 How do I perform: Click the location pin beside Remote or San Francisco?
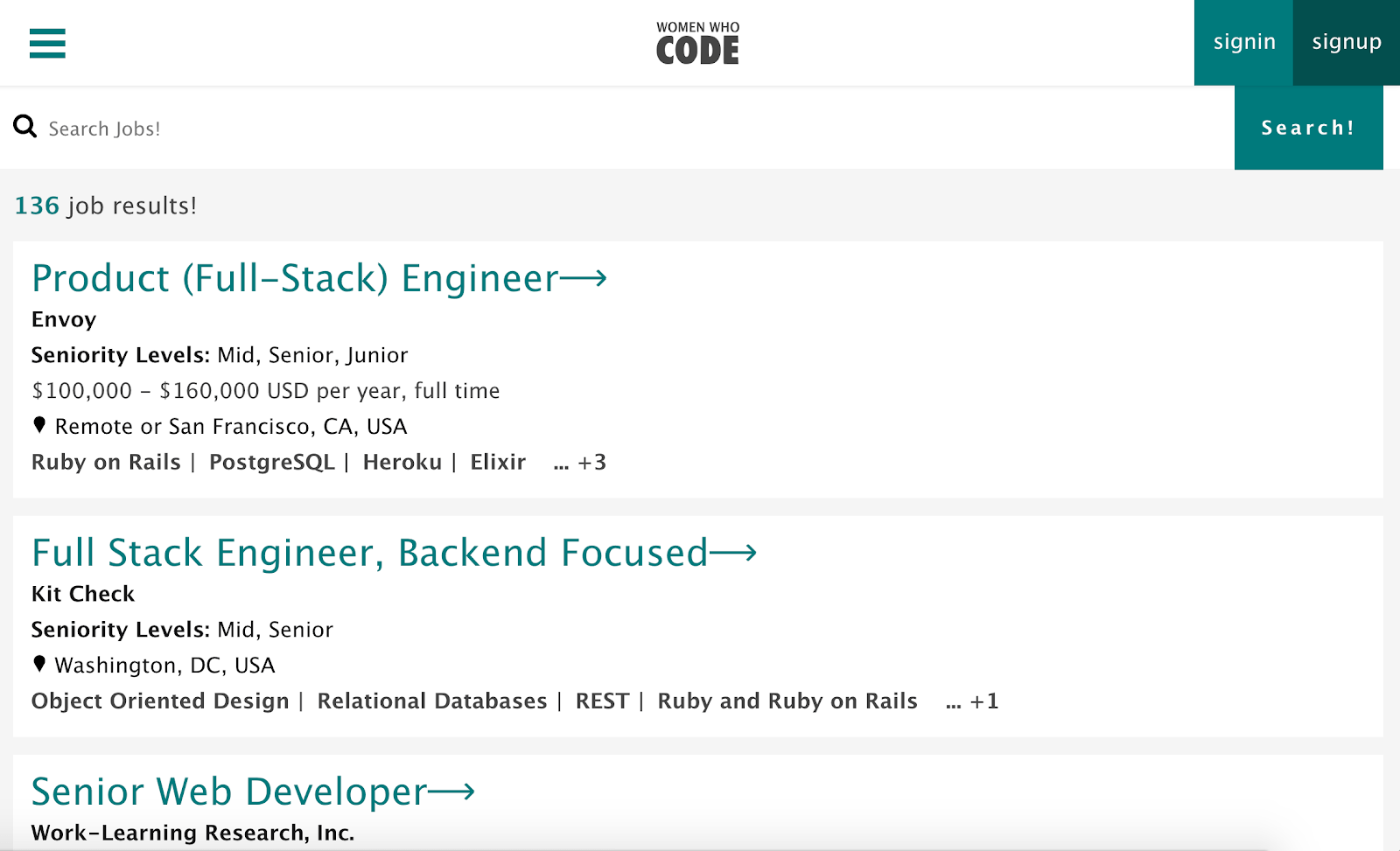coord(39,425)
